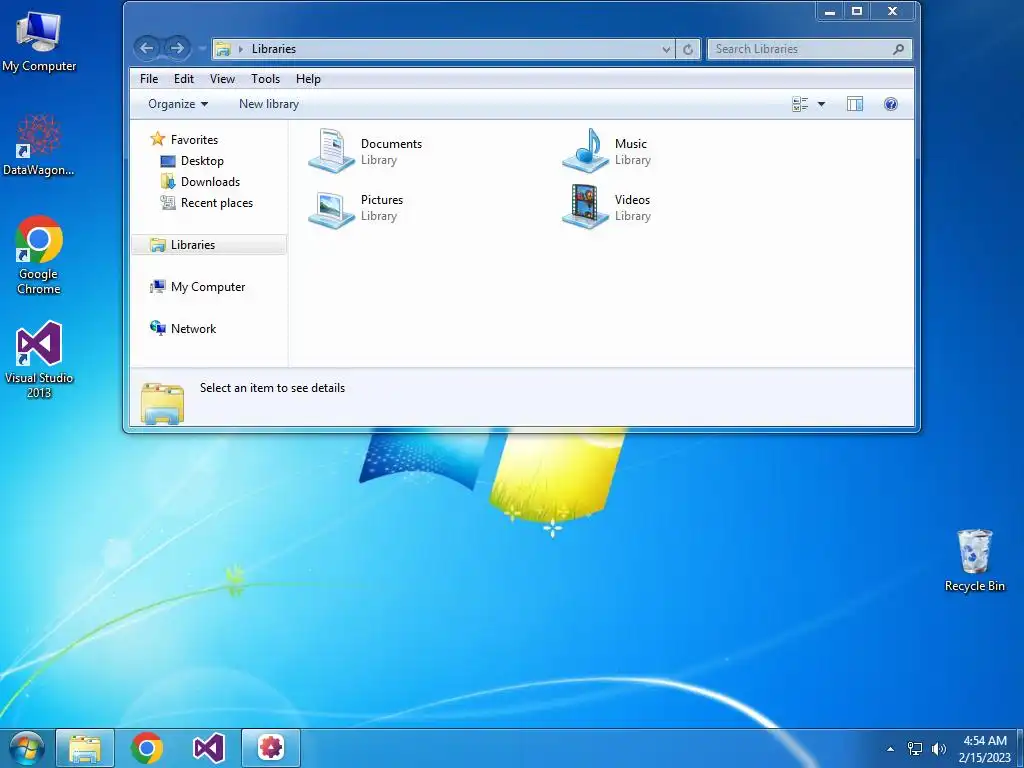Open the File menu
The height and width of the screenshot is (768, 1024).
(149, 79)
